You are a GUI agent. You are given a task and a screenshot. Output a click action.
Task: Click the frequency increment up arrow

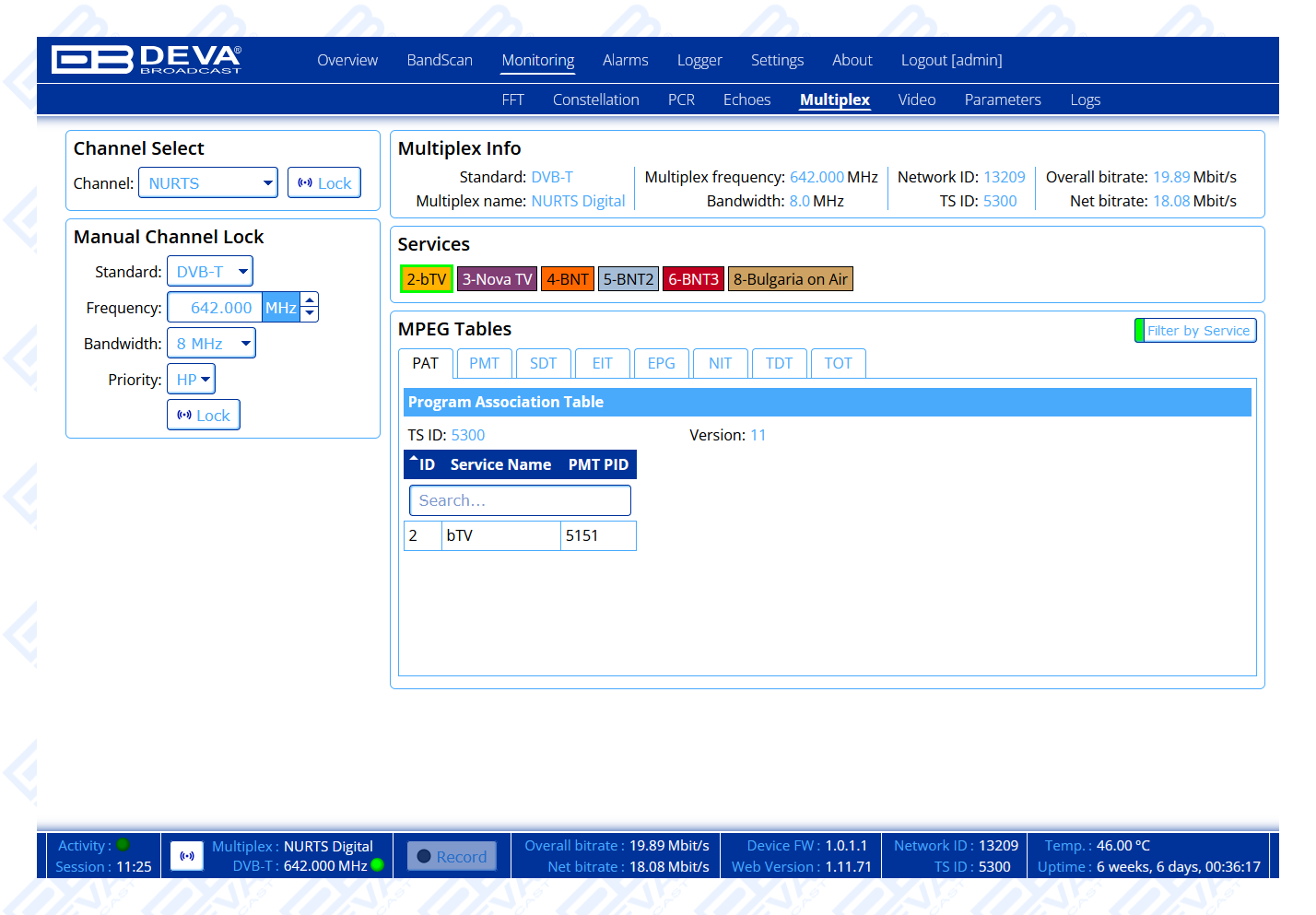(311, 299)
